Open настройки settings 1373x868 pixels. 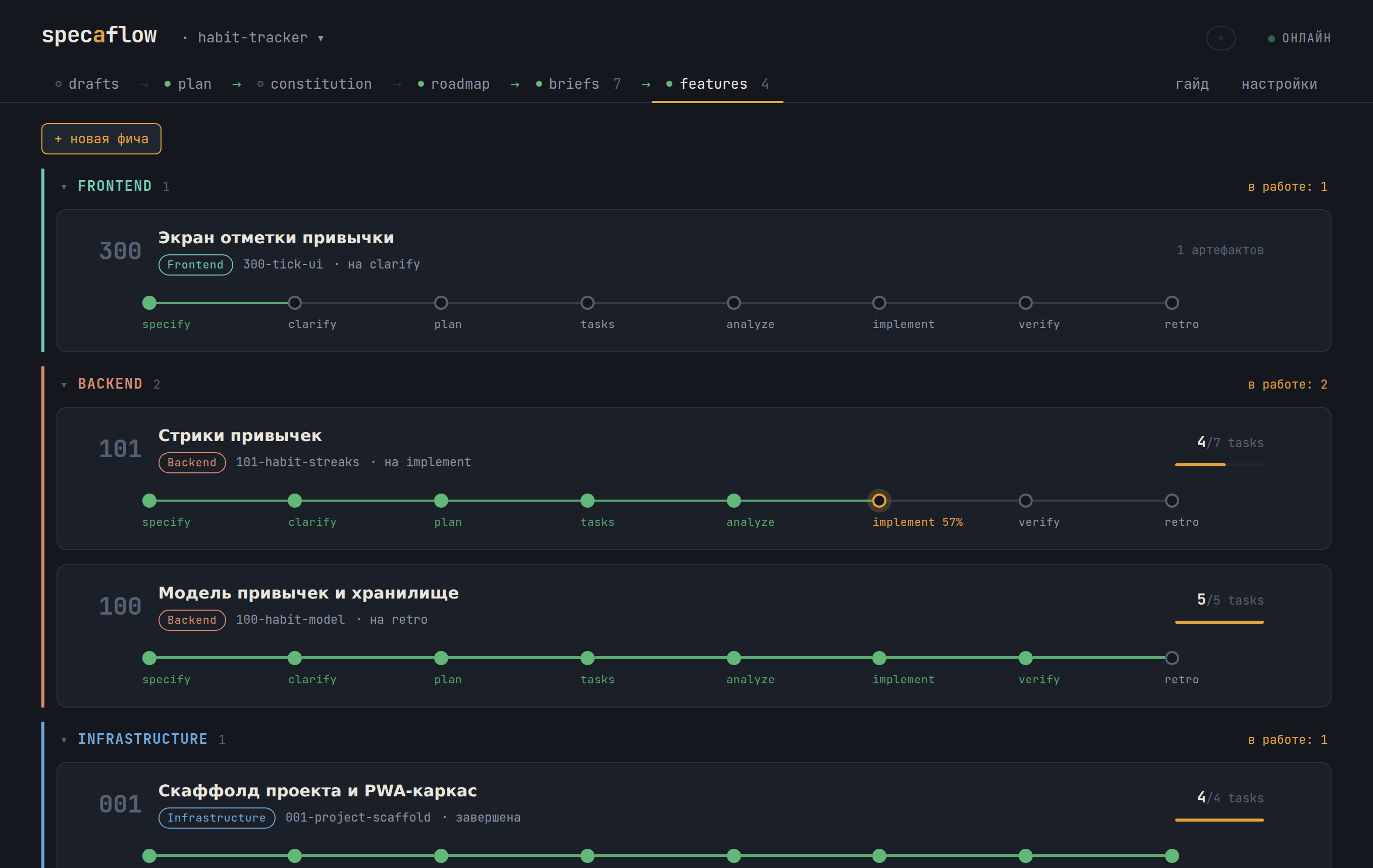tap(1279, 84)
